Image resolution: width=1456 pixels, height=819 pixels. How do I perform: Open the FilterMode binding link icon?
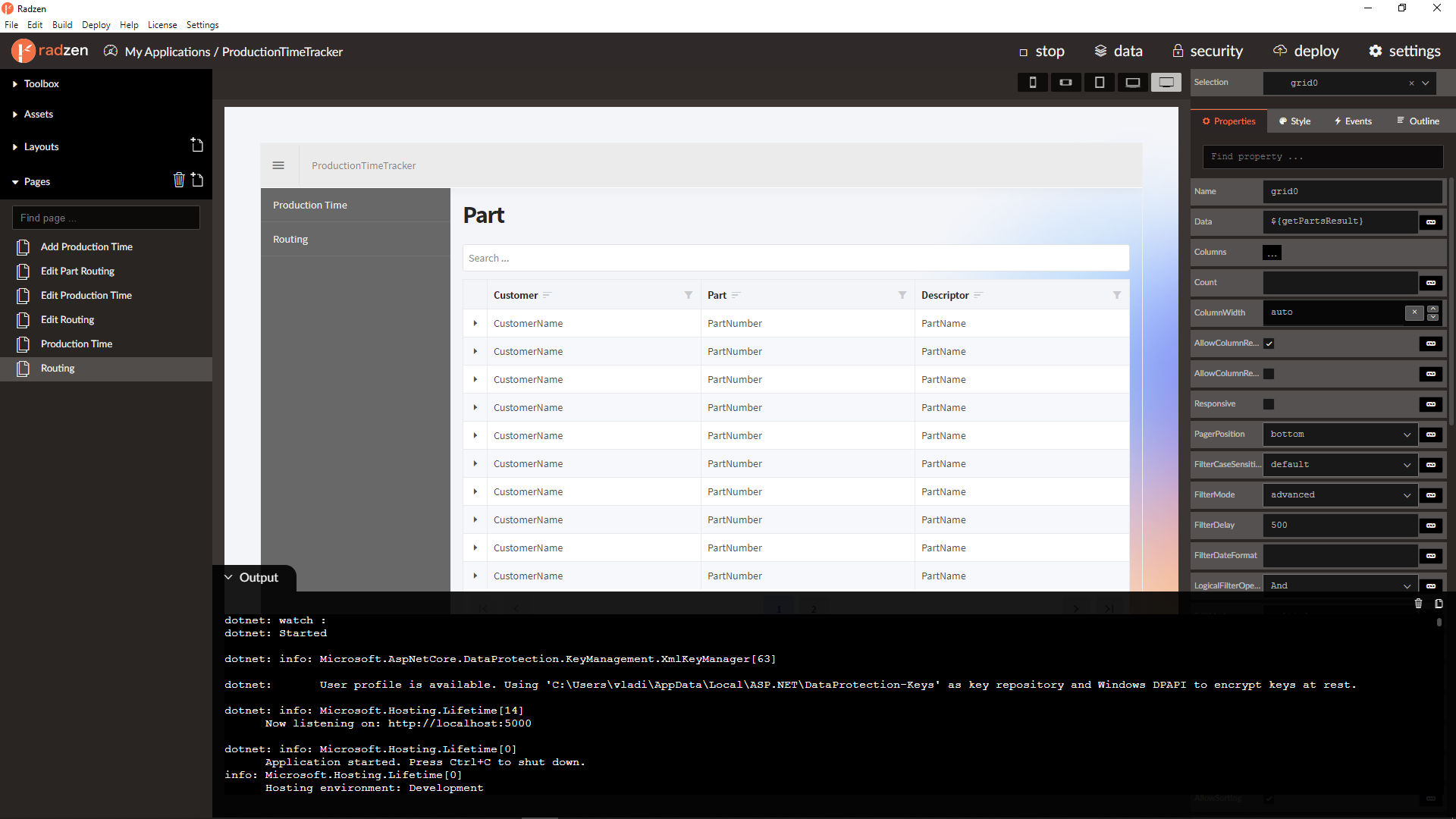click(x=1431, y=495)
